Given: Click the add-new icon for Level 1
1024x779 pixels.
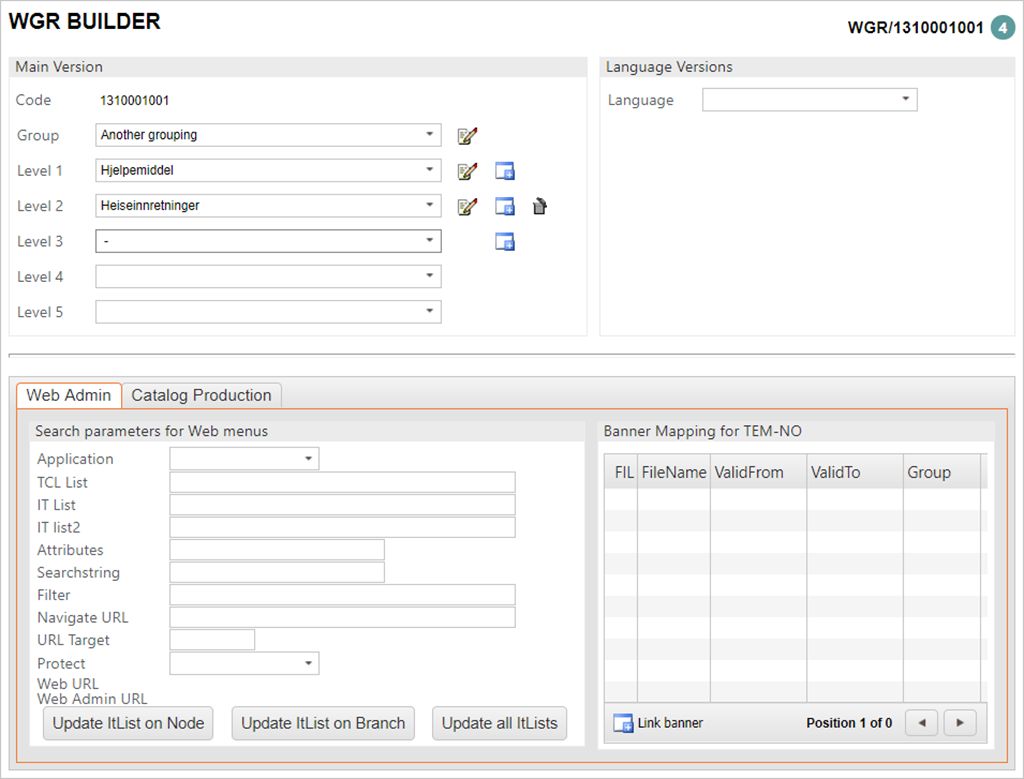Looking at the screenshot, I should (505, 171).
